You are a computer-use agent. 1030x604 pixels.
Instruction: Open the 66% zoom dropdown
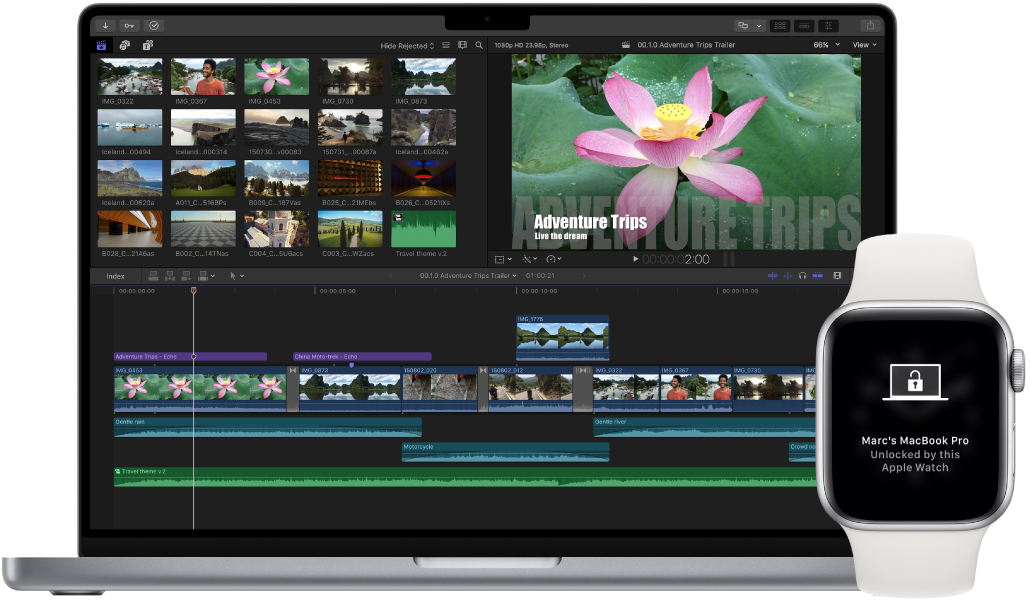[822, 45]
